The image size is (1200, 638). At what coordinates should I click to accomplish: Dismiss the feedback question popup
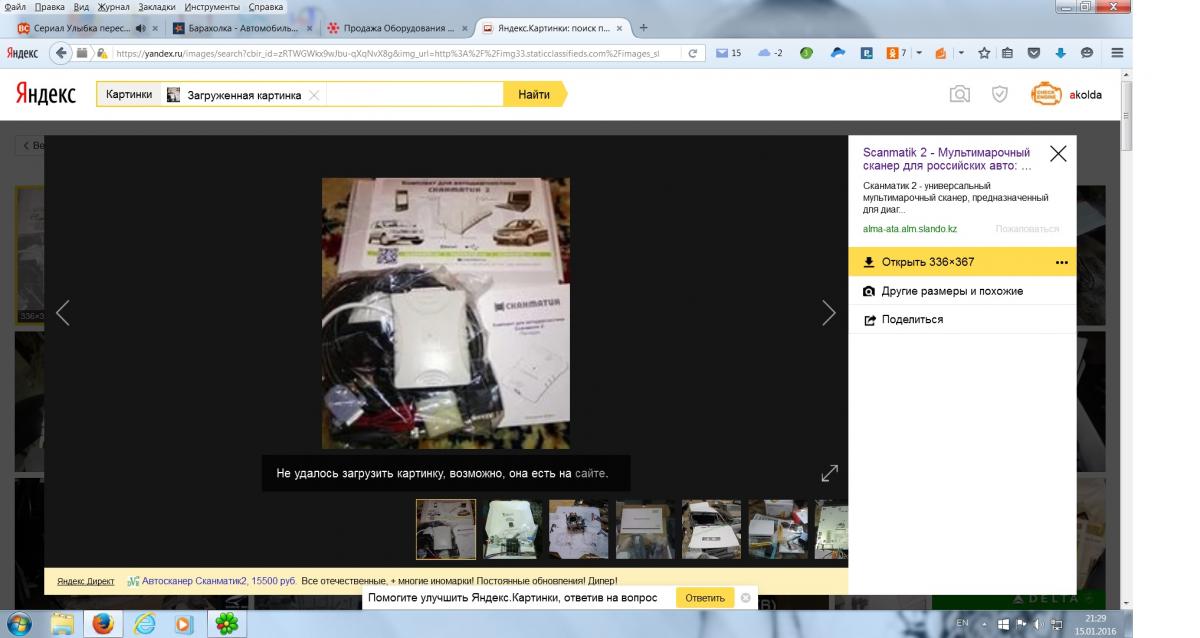(745, 598)
